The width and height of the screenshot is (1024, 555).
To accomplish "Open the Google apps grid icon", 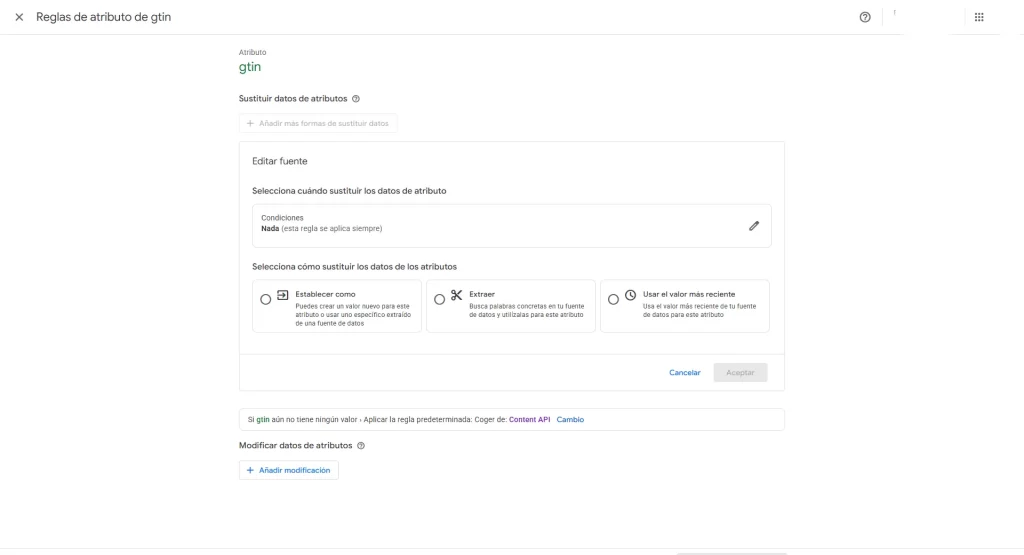I will [979, 17].
